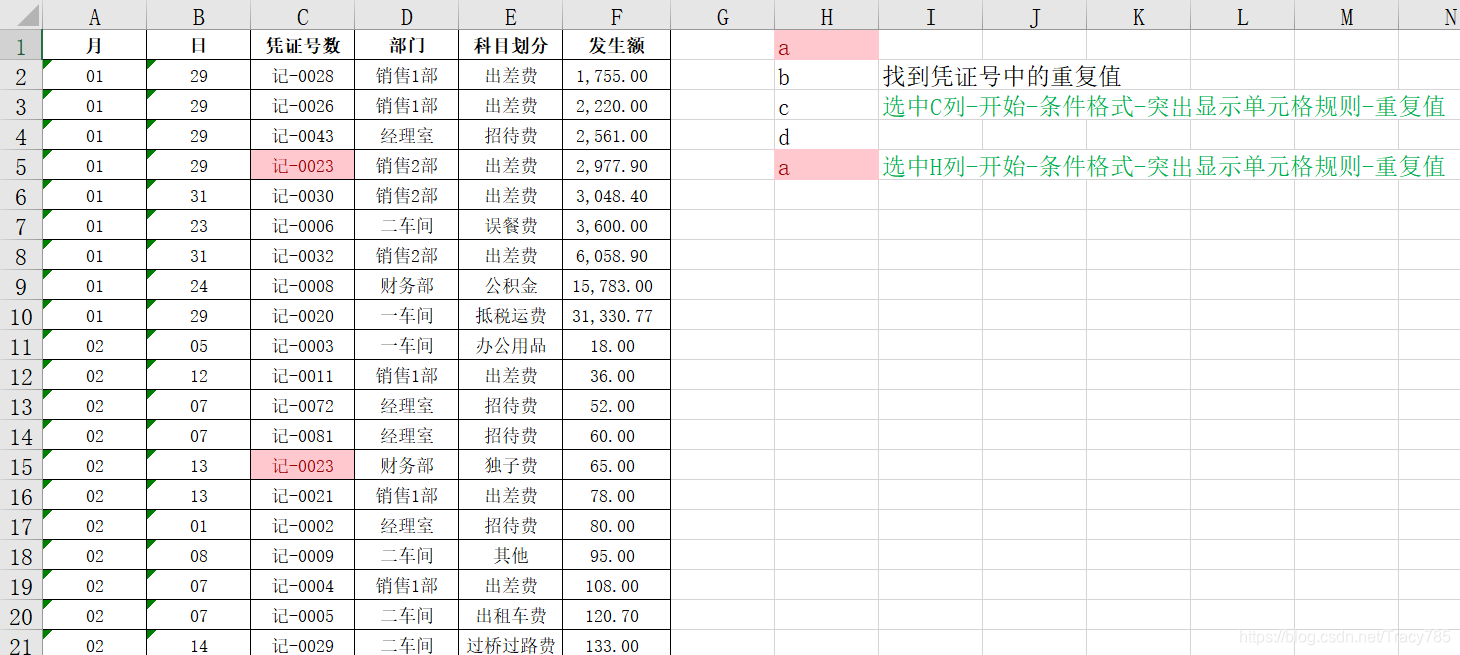Viewport: 1460px width, 655px height.
Task: Click the highlighted 记-0023 cell in row 15
Action: point(302,465)
